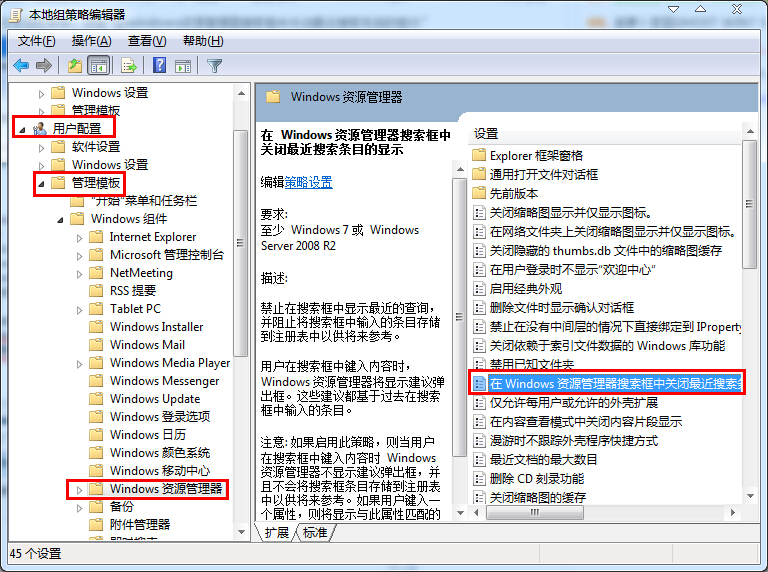Open the Help question mark icon
The width and height of the screenshot is (768, 572).
[159, 66]
